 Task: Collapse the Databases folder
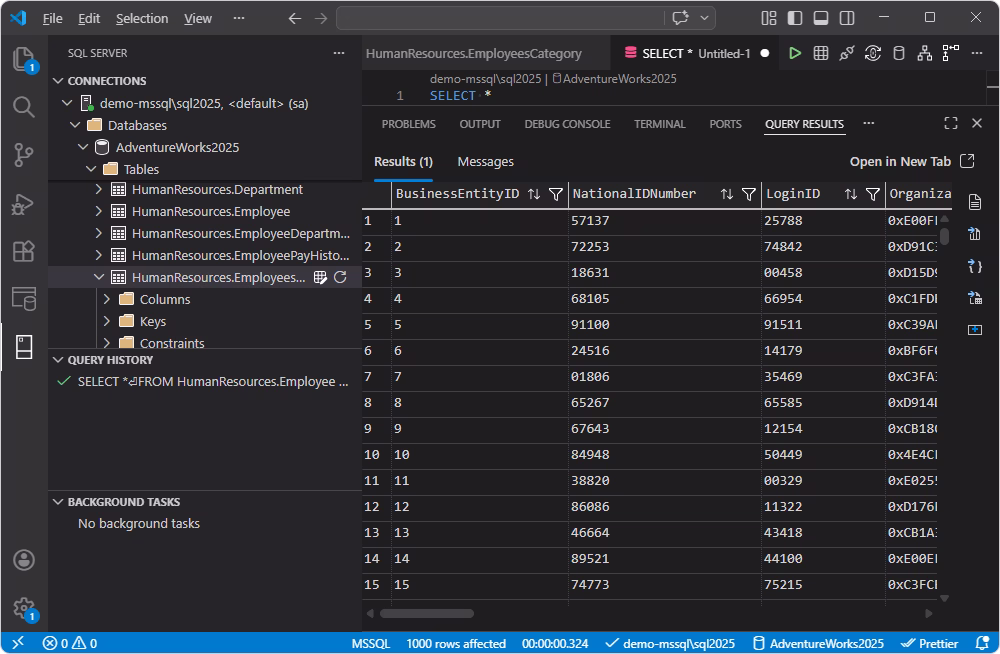[75, 125]
